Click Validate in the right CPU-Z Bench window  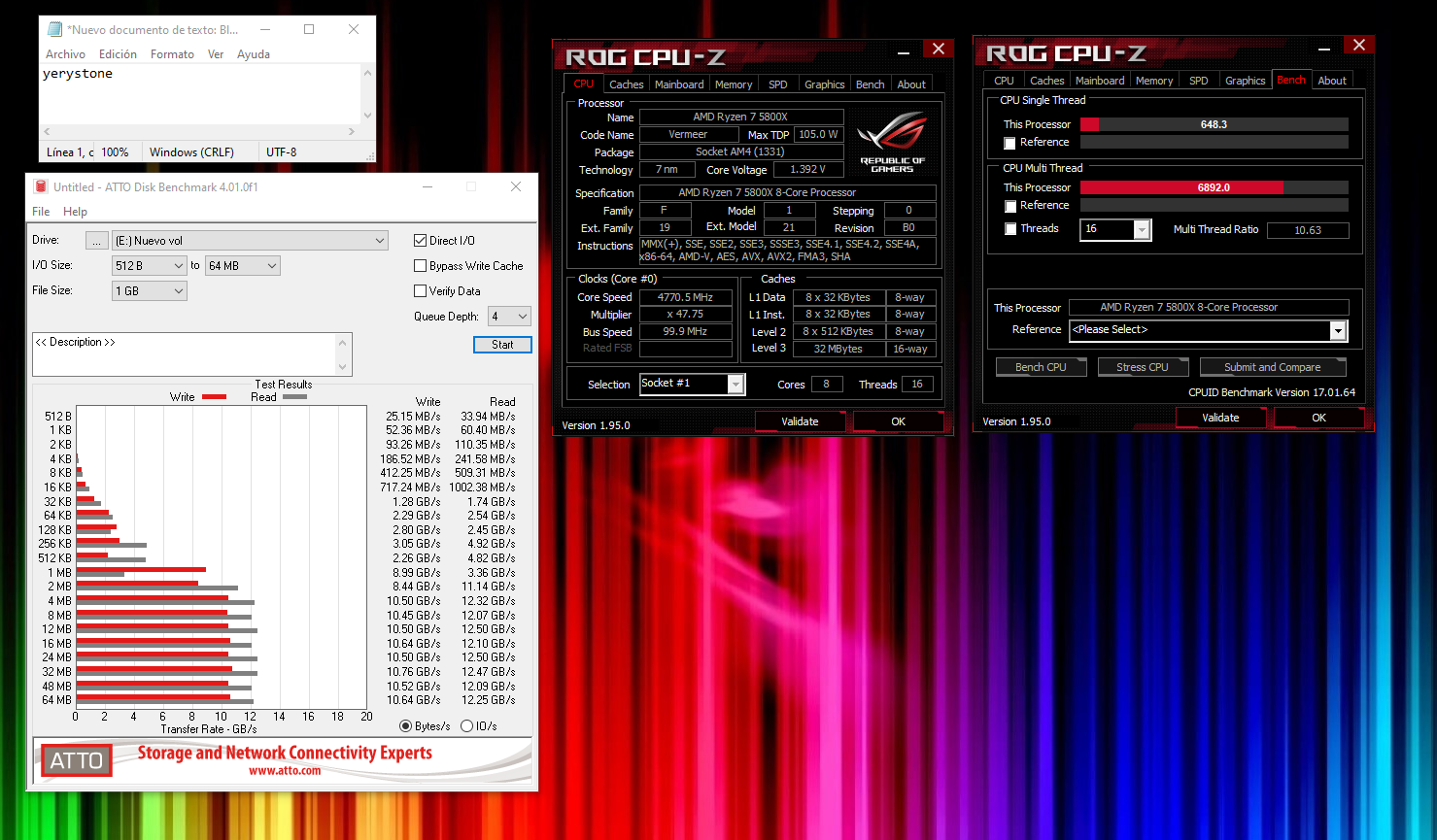click(x=1220, y=418)
